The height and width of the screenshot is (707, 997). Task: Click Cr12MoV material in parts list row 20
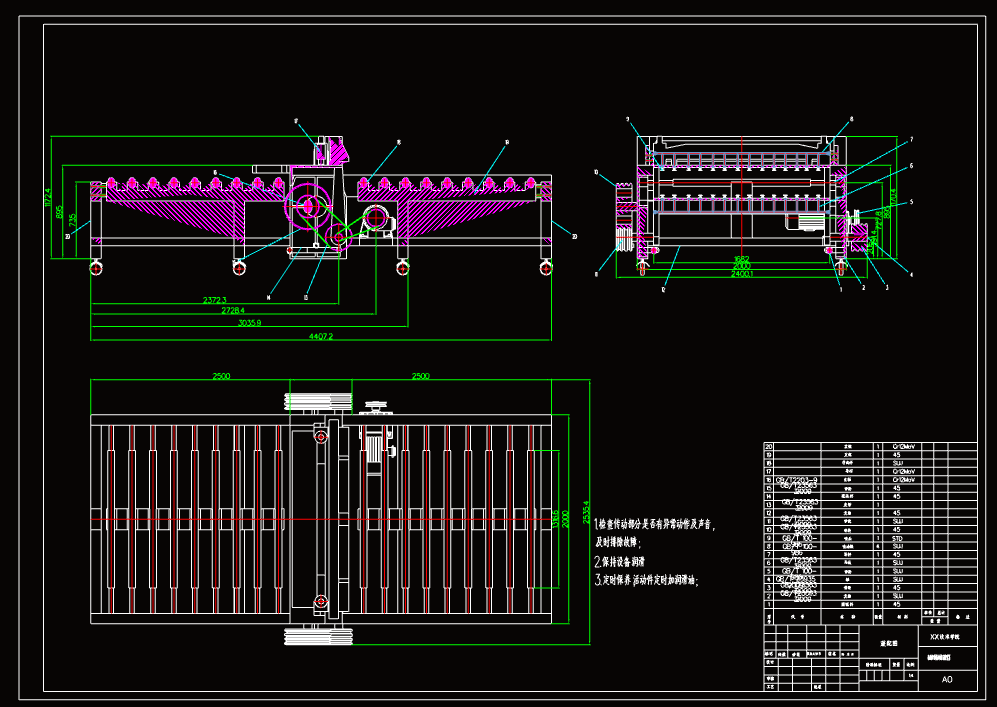pos(904,447)
